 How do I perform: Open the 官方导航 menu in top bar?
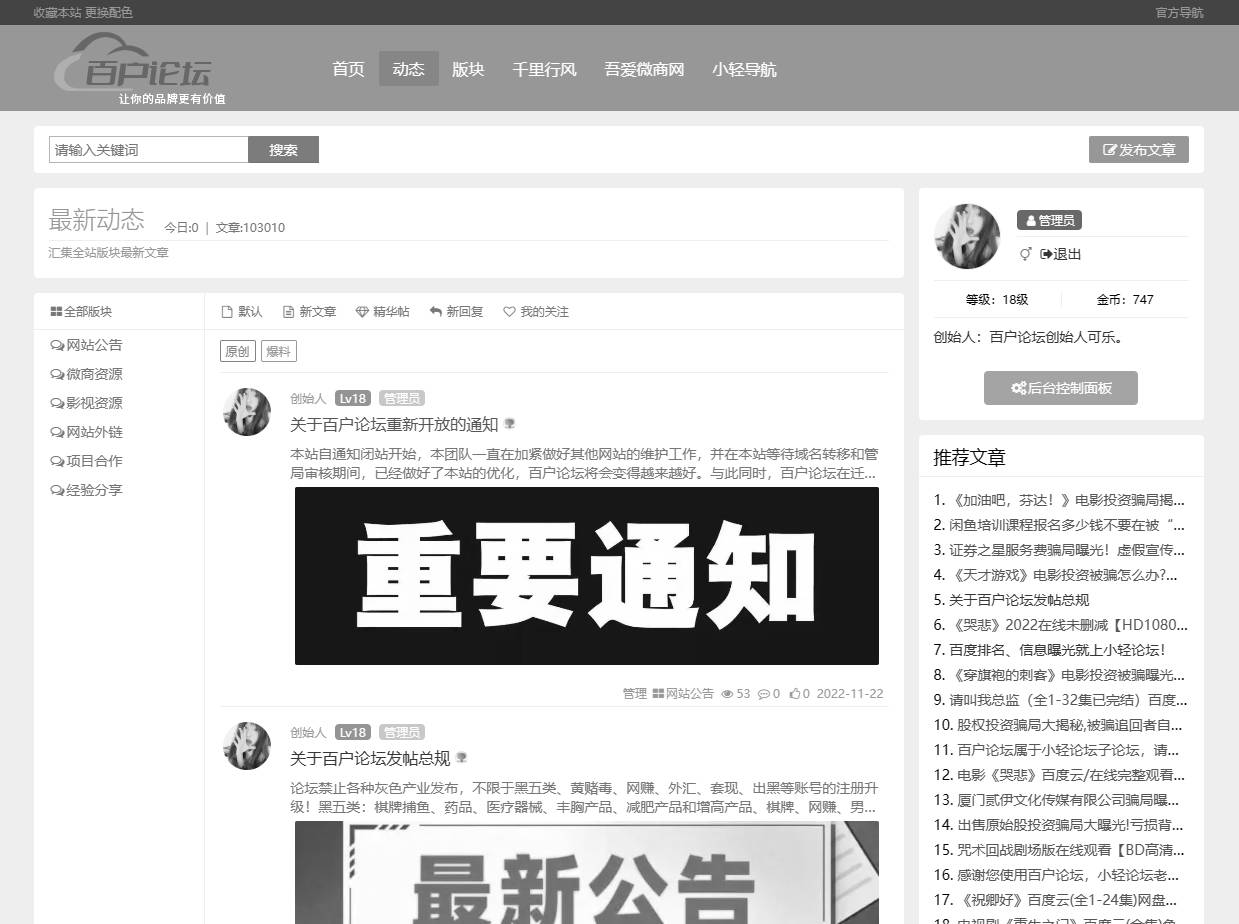1179,13
